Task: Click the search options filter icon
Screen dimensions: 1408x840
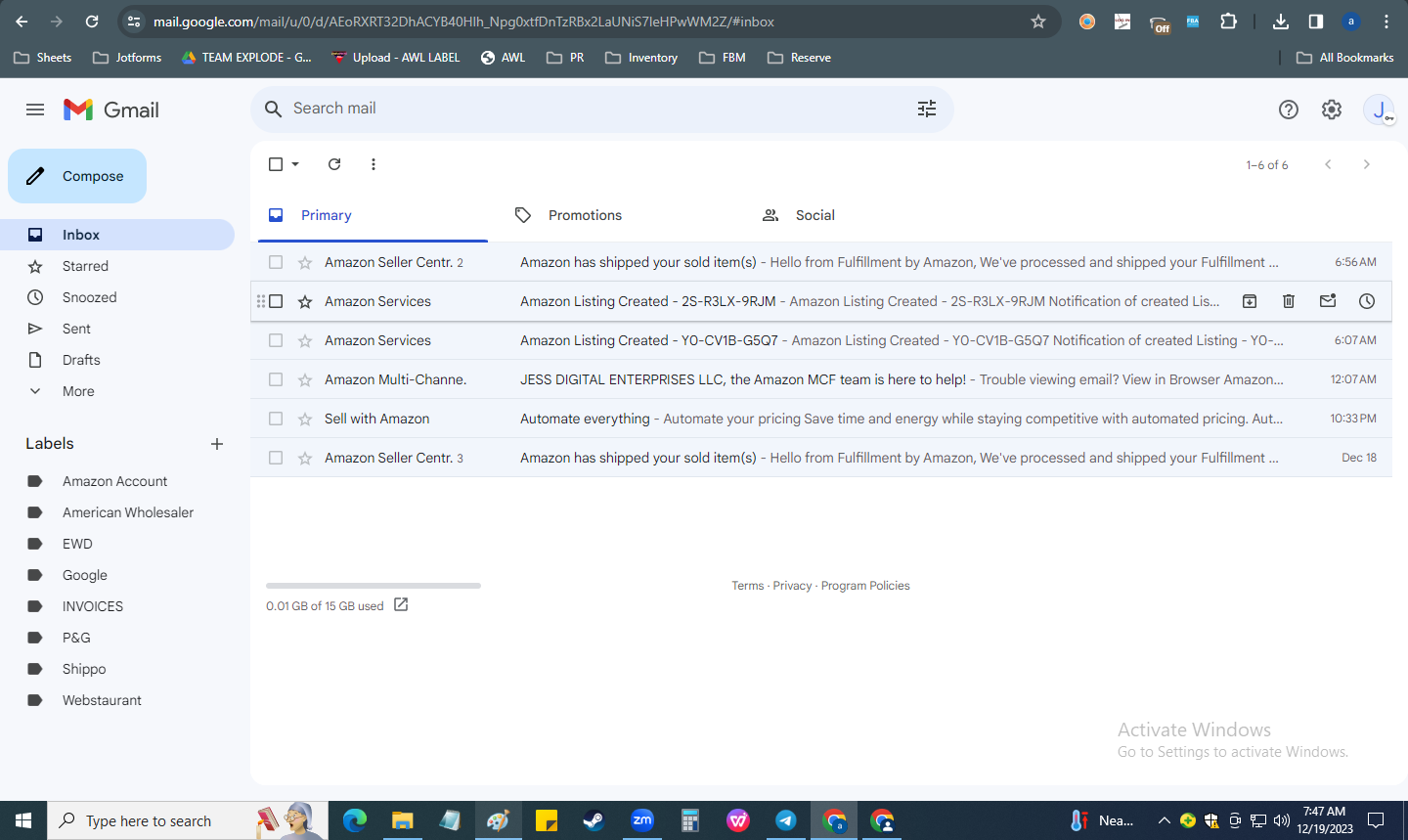Action: click(x=927, y=109)
